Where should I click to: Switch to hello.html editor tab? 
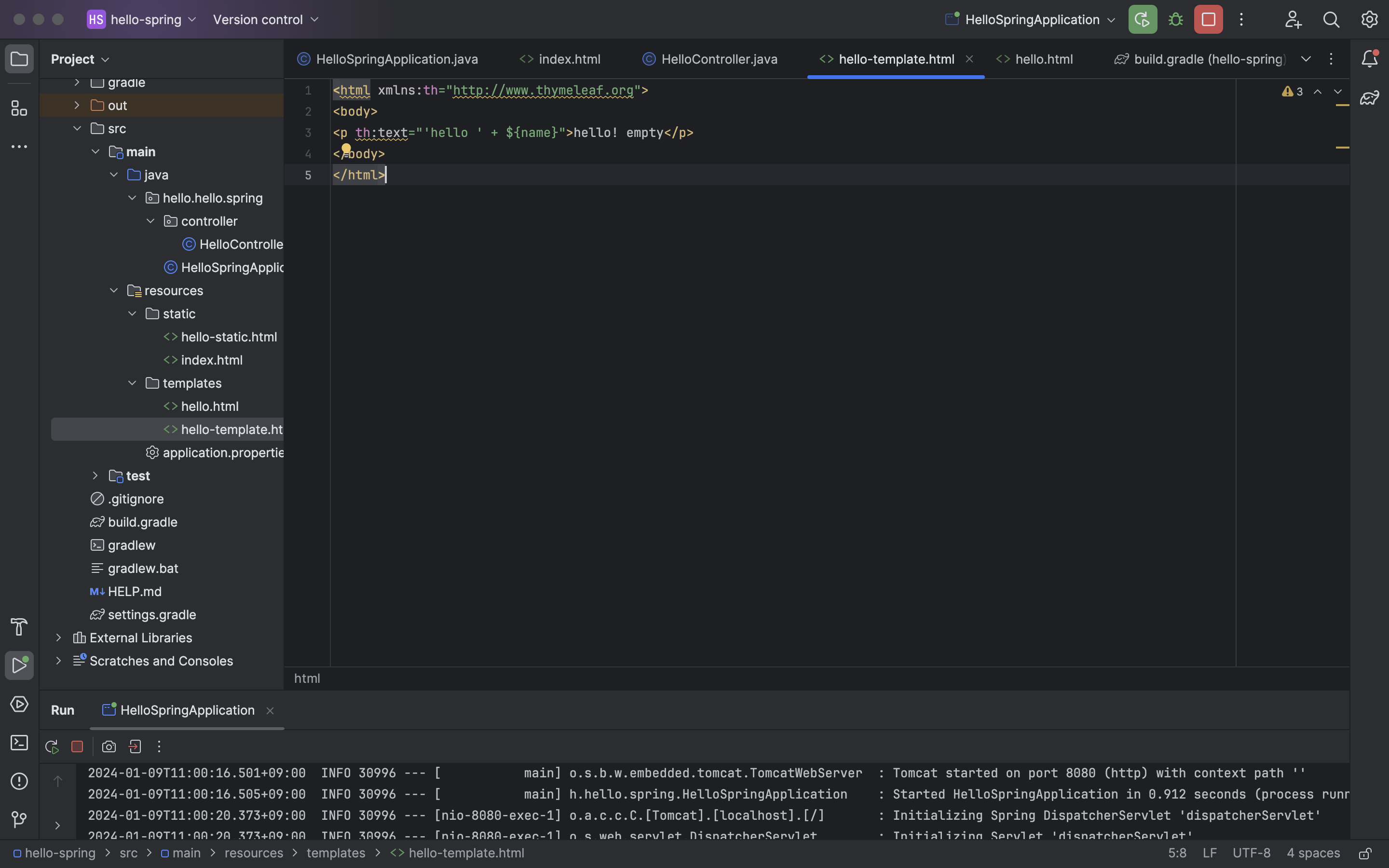(1035, 59)
